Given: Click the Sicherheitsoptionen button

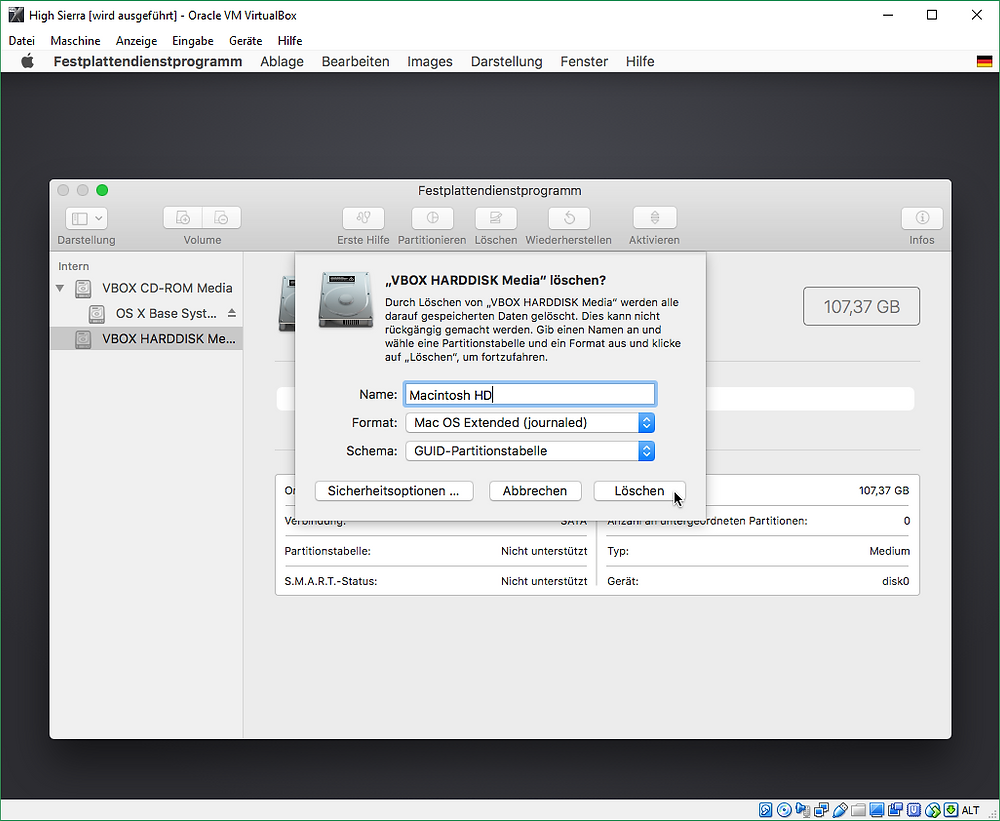Looking at the screenshot, I should [394, 491].
